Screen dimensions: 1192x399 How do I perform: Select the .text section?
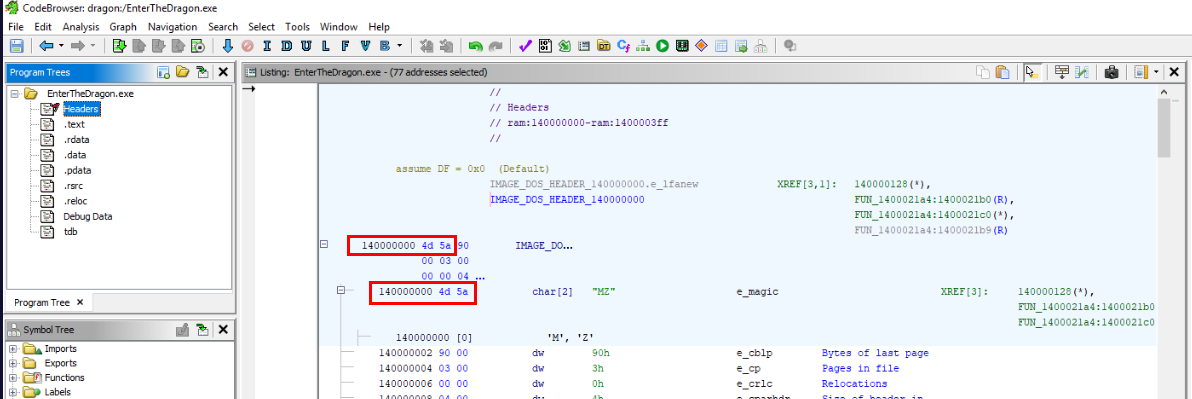pos(73,125)
